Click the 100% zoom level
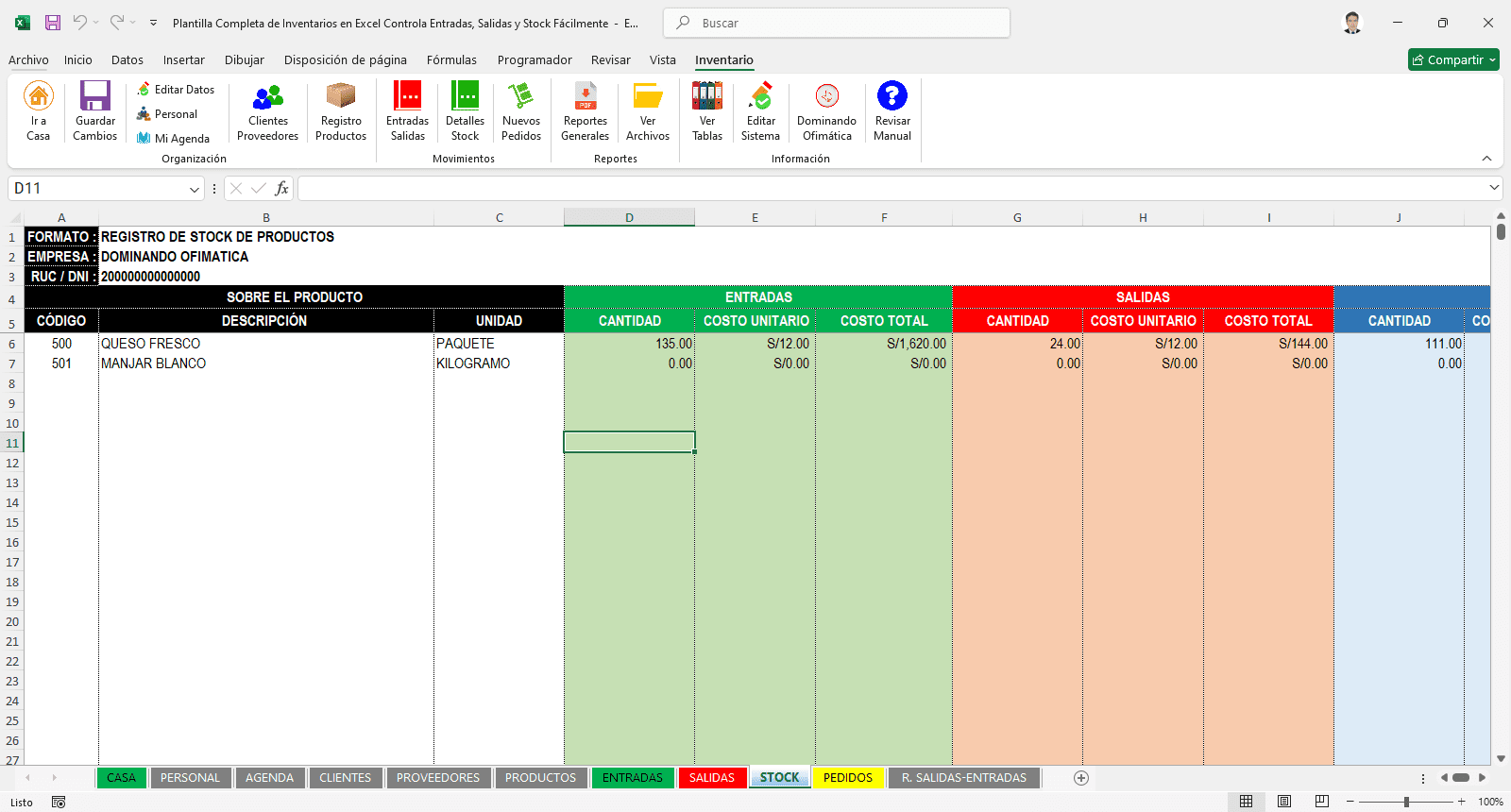Screen dimensions: 1511x812 tap(1490, 802)
